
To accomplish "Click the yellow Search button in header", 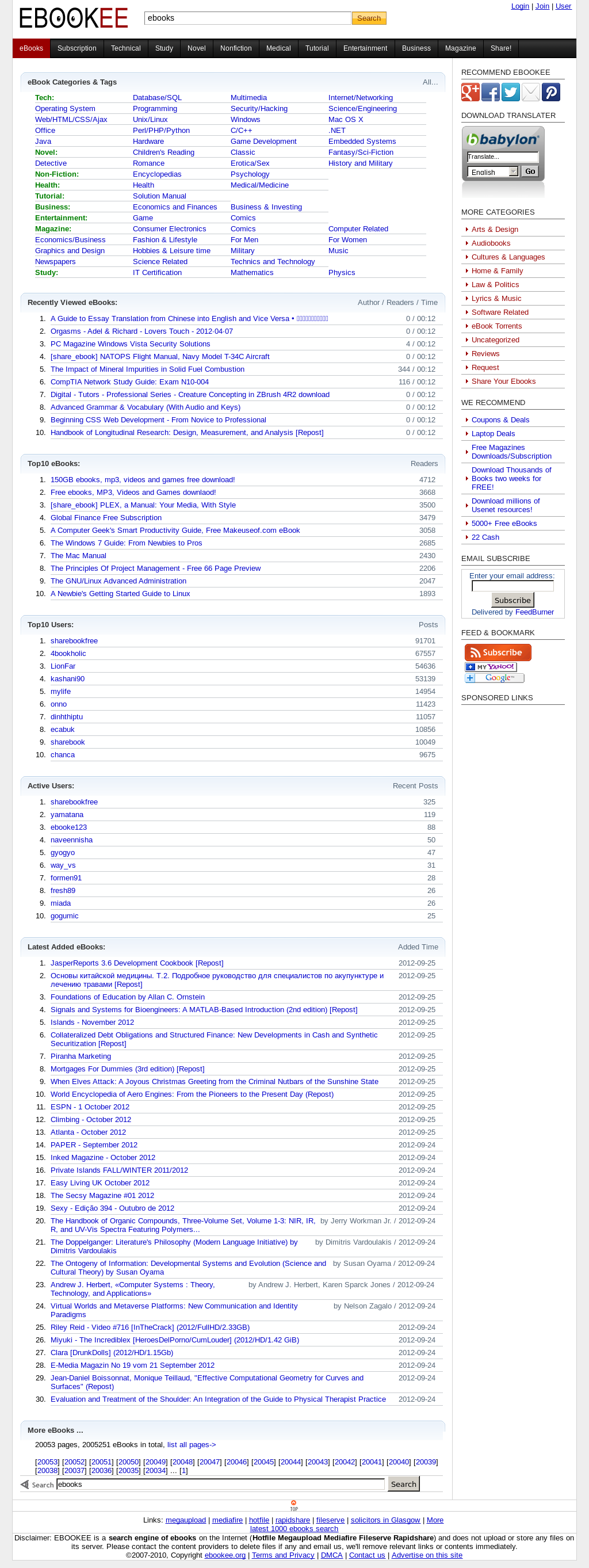I will tap(369, 18).
